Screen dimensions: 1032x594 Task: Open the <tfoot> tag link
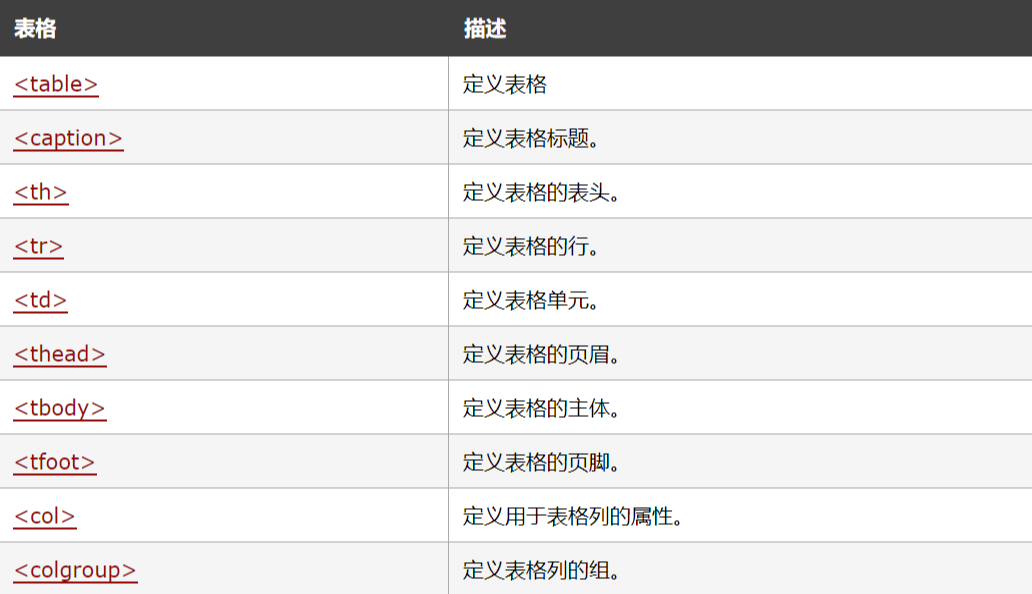coord(55,462)
